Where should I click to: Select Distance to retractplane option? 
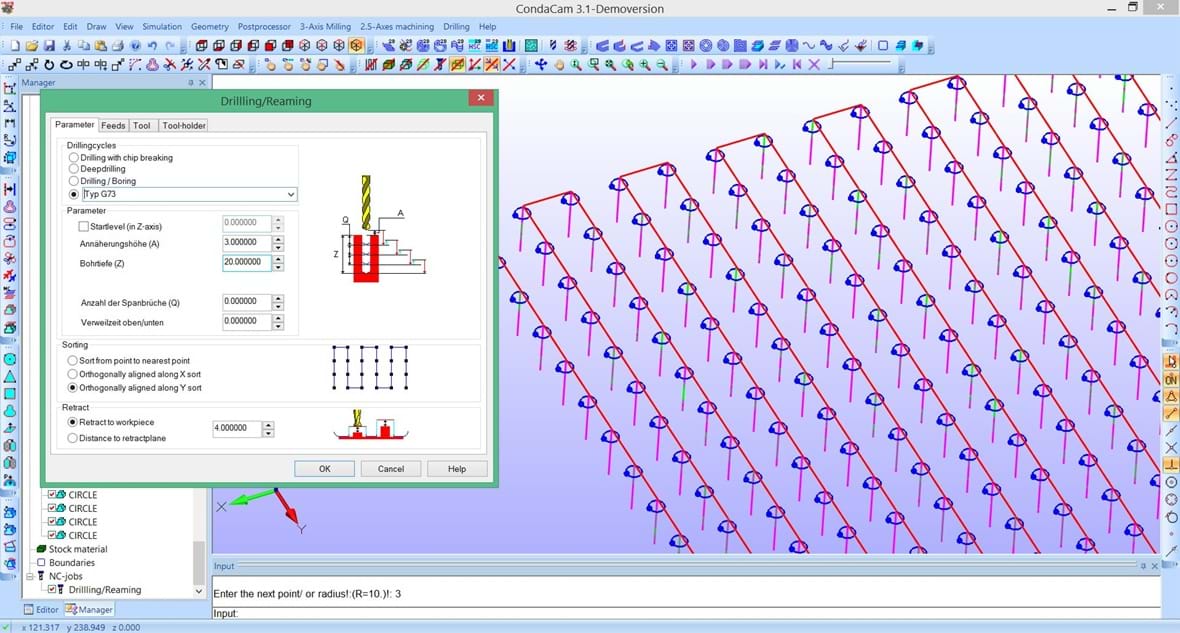coord(73,439)
